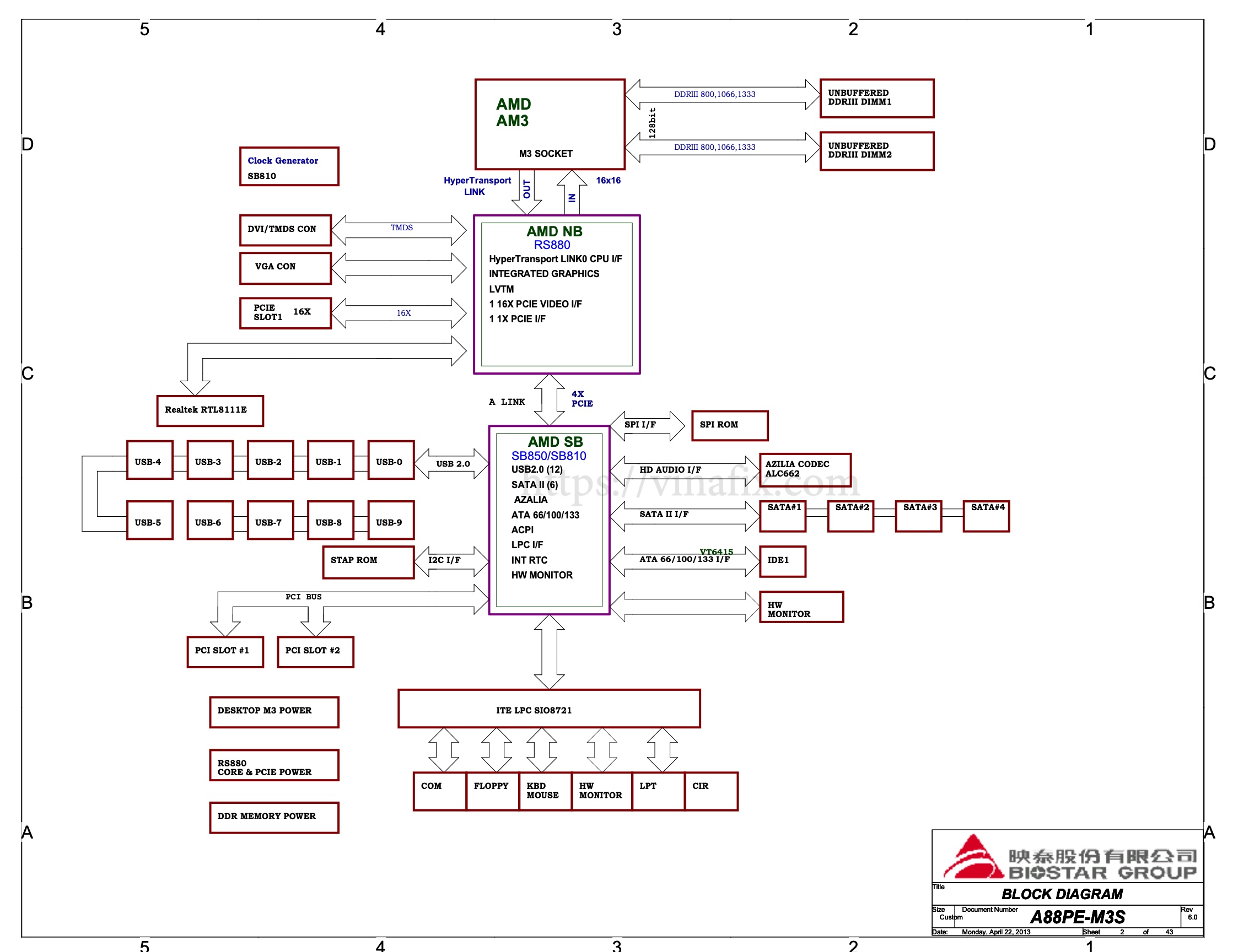Click the PCI BUS label
The width and height of the screenshot is (1249, 952).
point(303,597)
